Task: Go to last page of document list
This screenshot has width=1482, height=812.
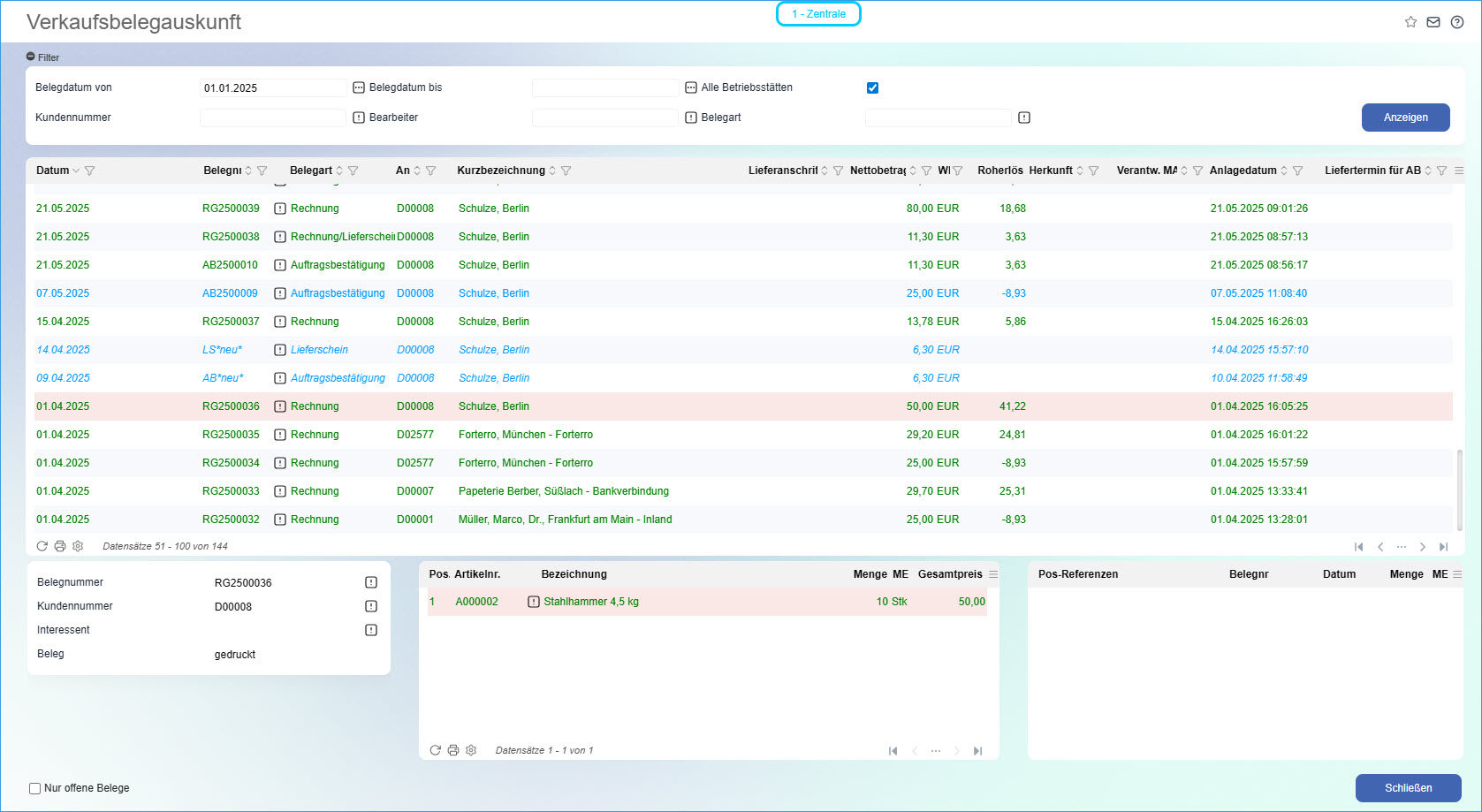Action: click(1443, 547)
